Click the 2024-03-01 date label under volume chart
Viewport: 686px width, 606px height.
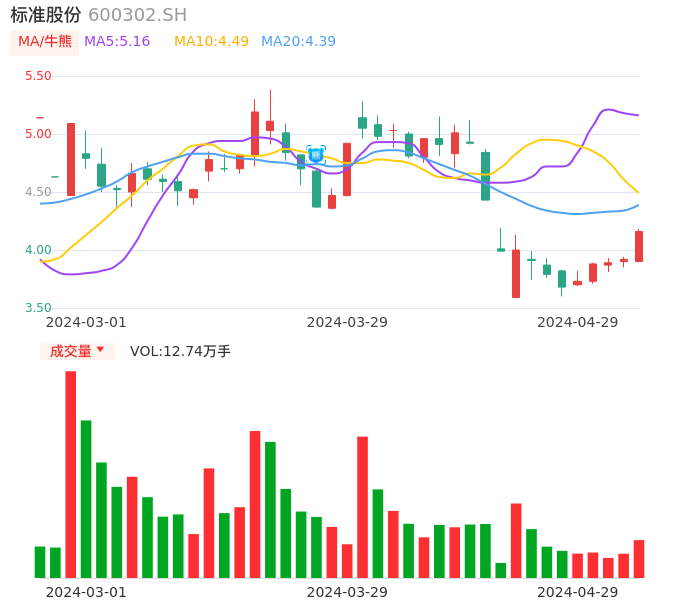point(86,592)
